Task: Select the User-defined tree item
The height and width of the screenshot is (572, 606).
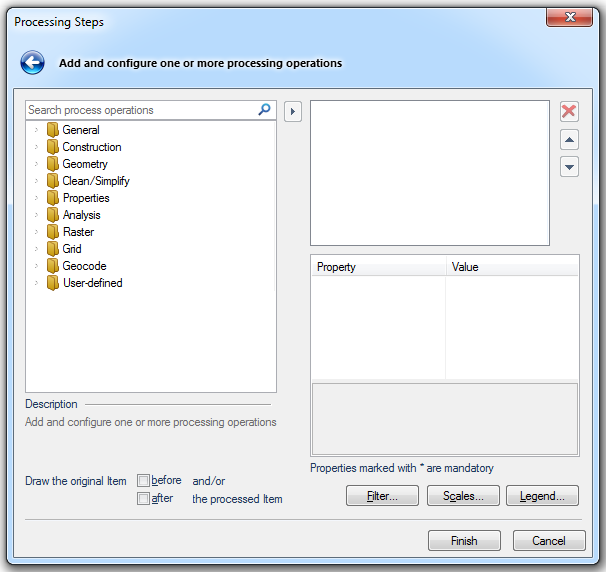Action: 92,283
